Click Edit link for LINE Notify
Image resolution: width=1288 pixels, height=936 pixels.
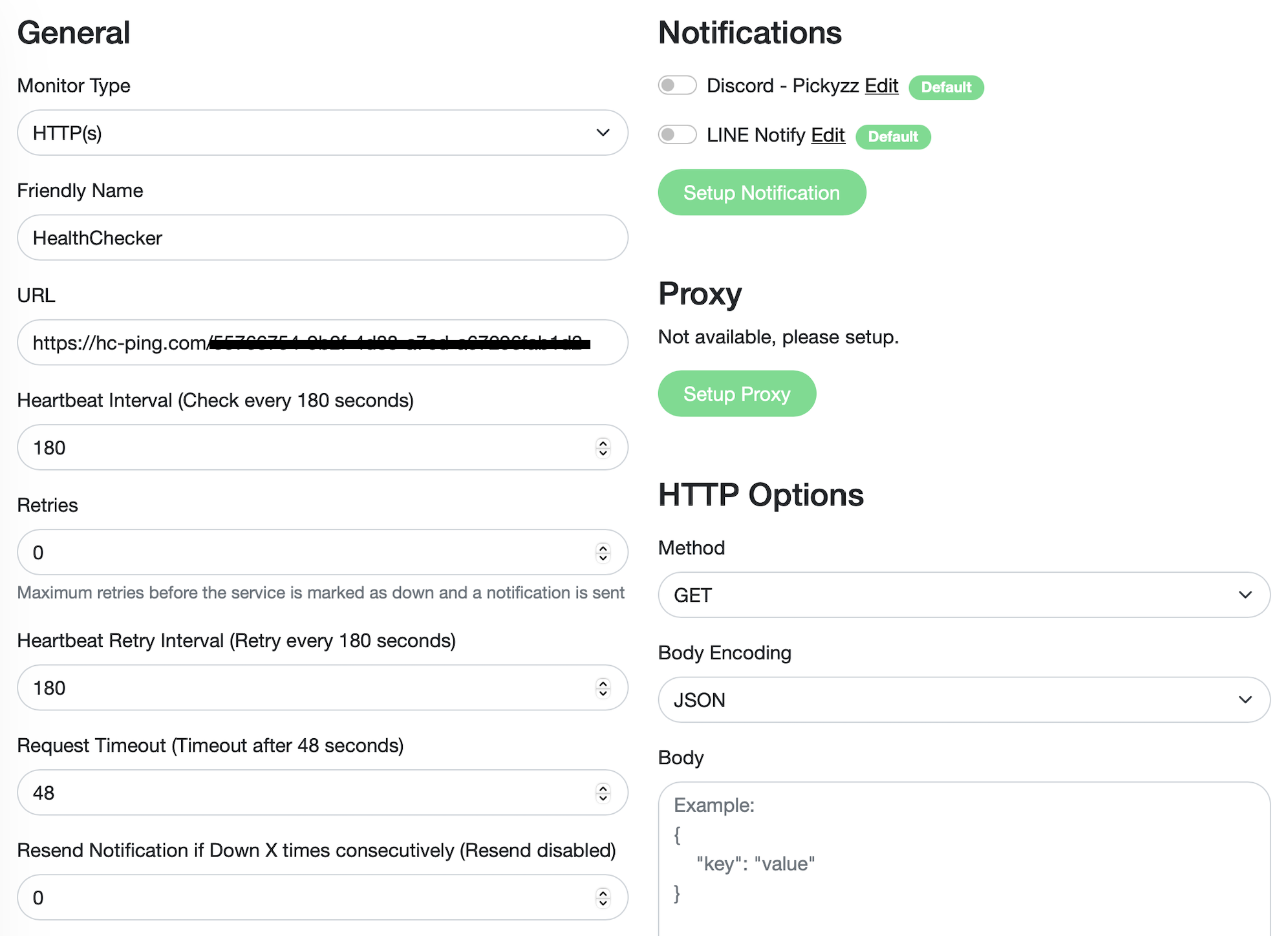click(828, 135)
